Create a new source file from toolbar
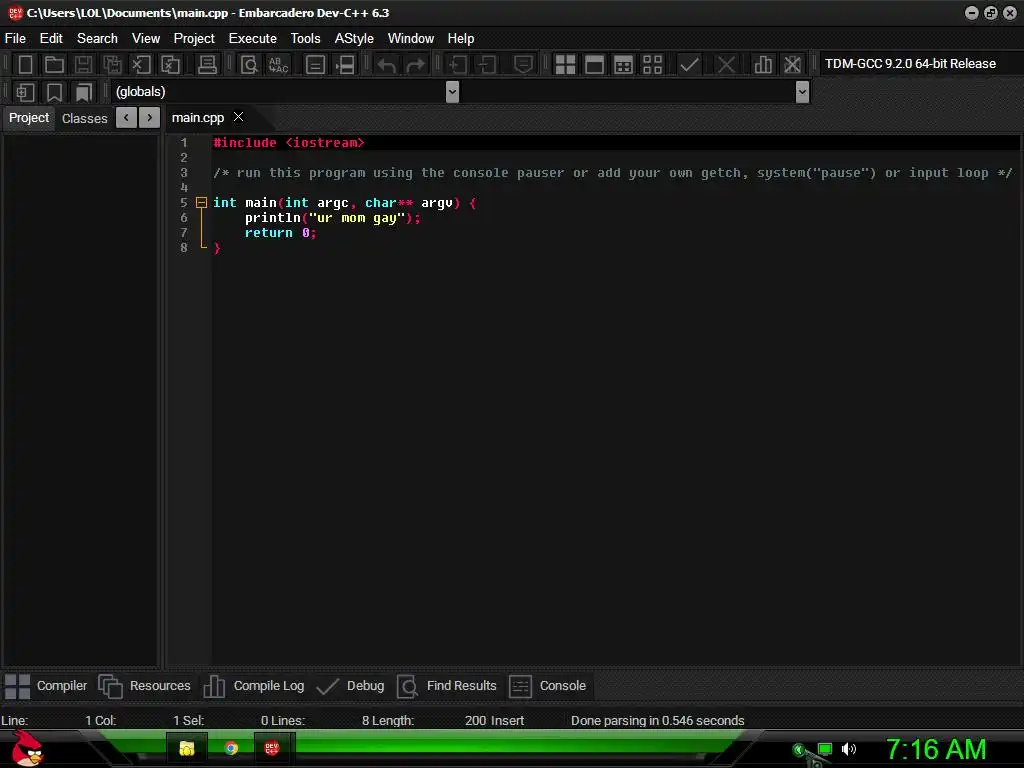Image resolution: width=1024 pixels, height=768 pixels. pyautogui.click(x=25, y=64)
